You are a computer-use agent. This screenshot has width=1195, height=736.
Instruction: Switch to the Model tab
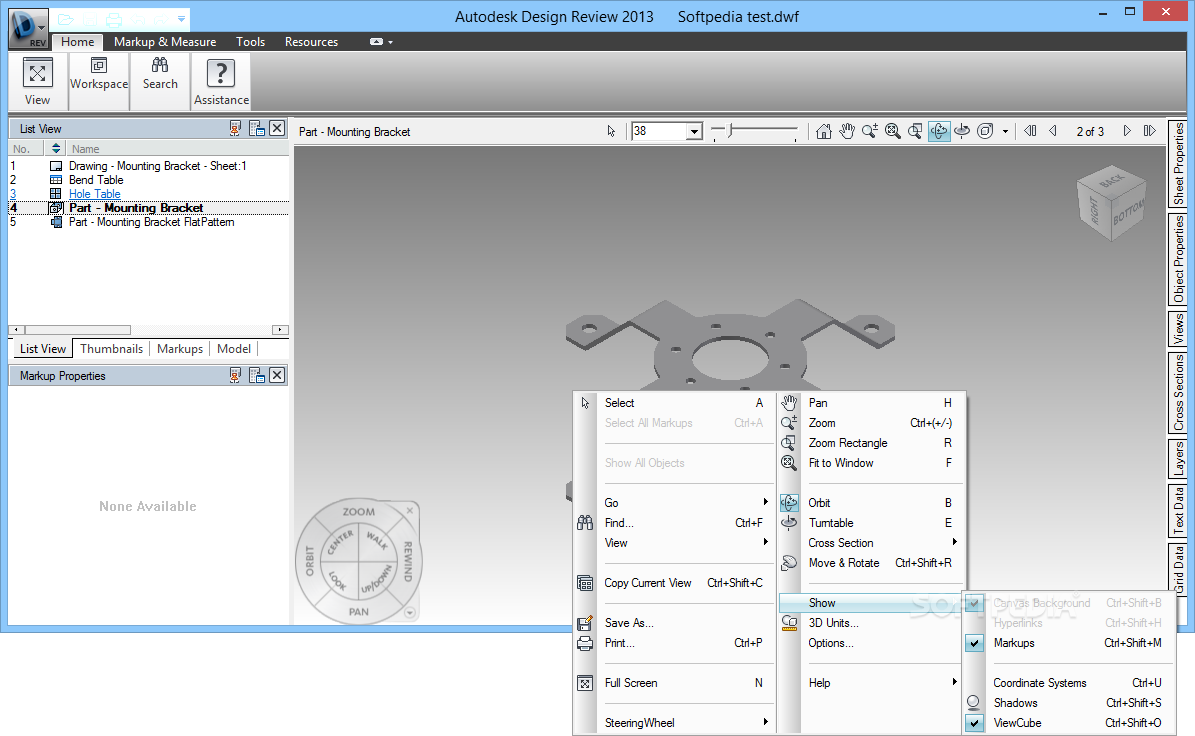point(233,349)
